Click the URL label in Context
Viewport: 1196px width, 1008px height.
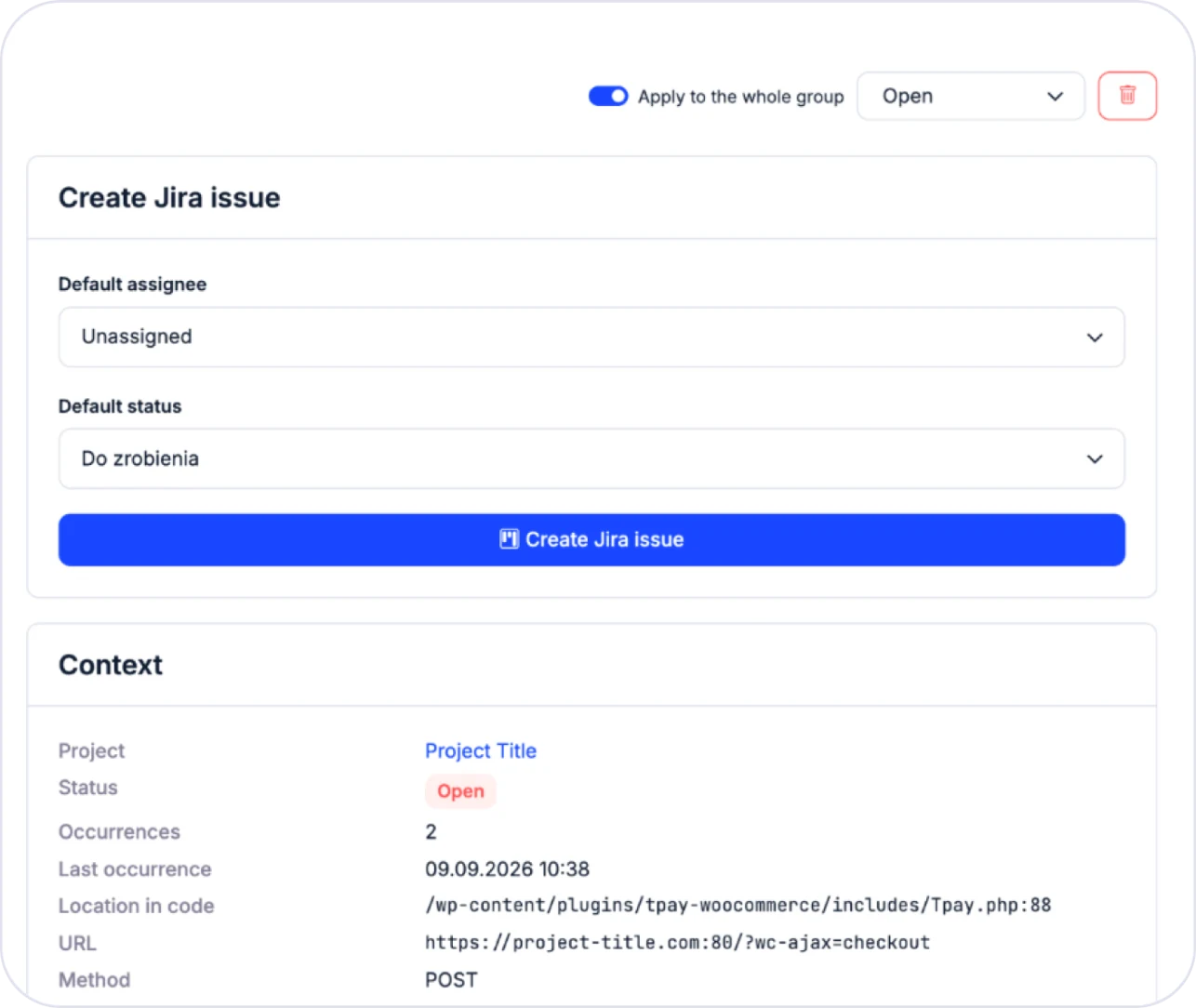[x=77, y=943]
